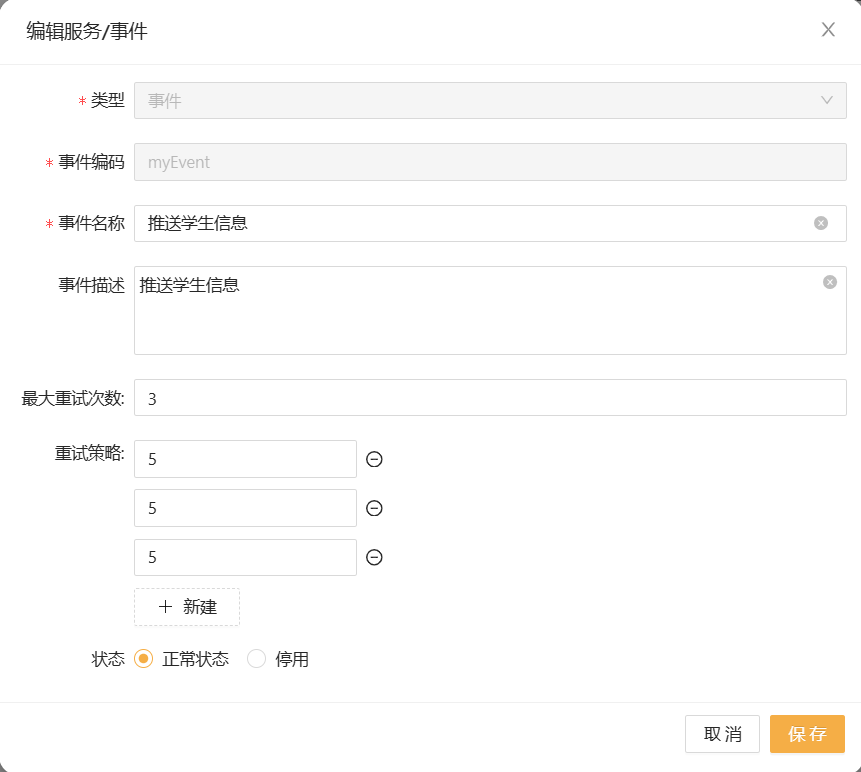This screenshot has height=772, width=861.
Task: Click inside the 事件描述 text area
Action: coord(490,311)
